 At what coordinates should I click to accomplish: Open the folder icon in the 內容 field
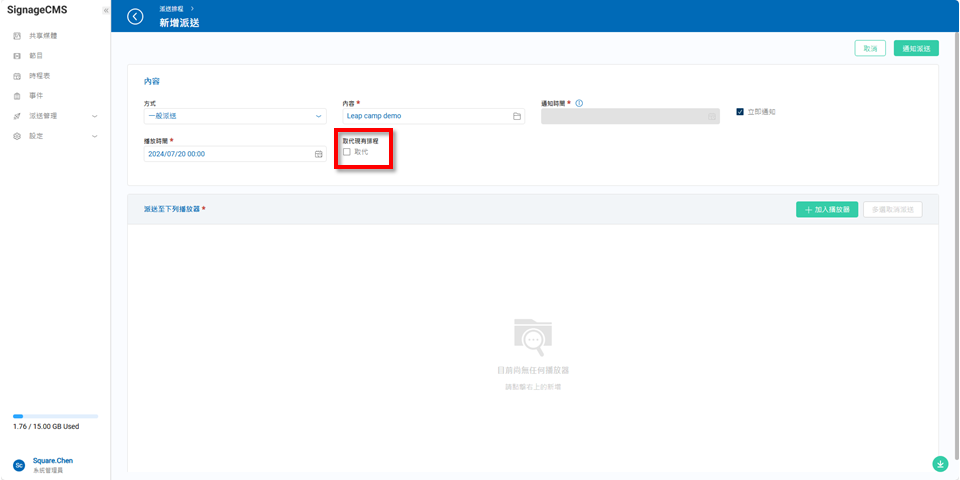(517, 116)
